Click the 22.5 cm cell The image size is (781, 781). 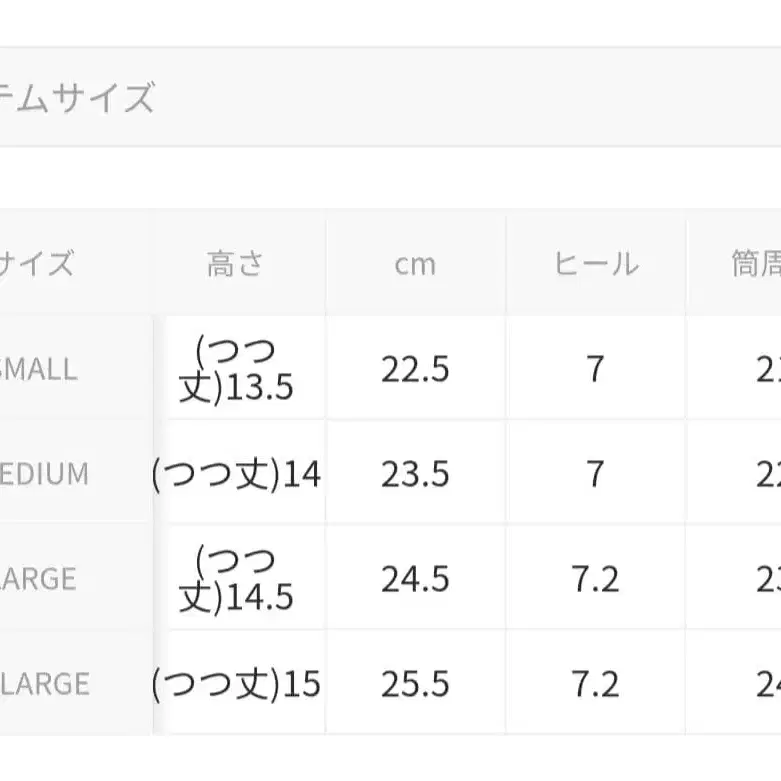[x=415, y=369]
